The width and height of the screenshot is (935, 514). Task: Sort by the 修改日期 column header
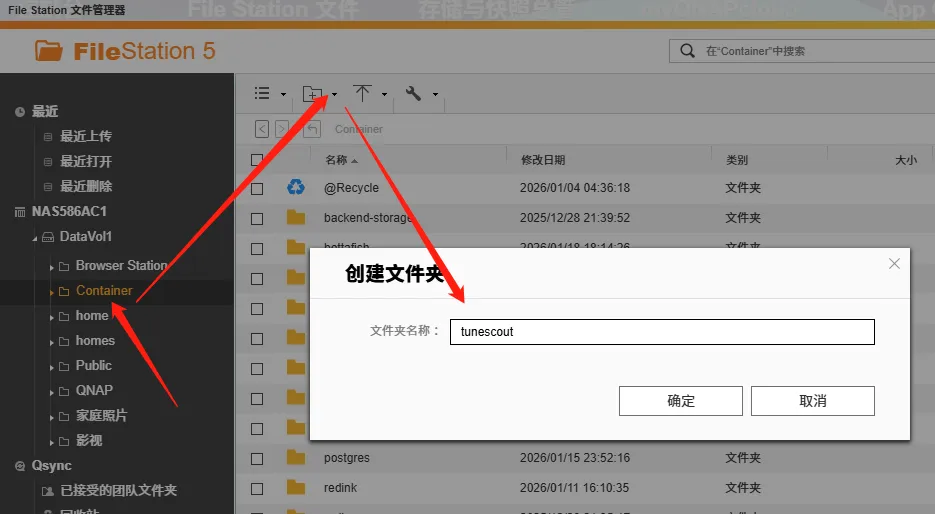(543, 160)
